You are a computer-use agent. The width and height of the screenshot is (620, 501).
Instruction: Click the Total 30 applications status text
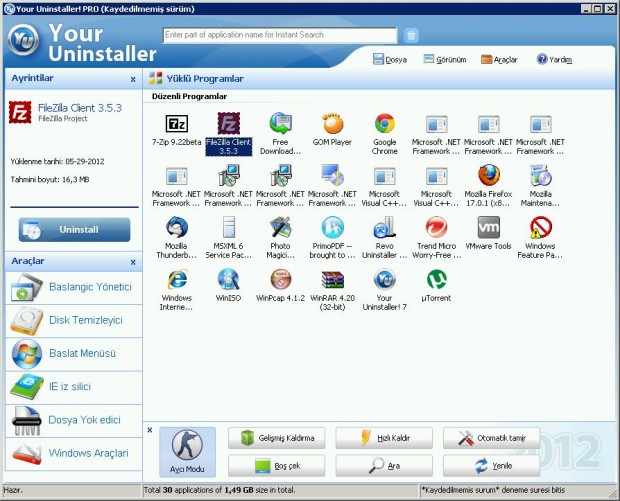click(x=219, y=490)
